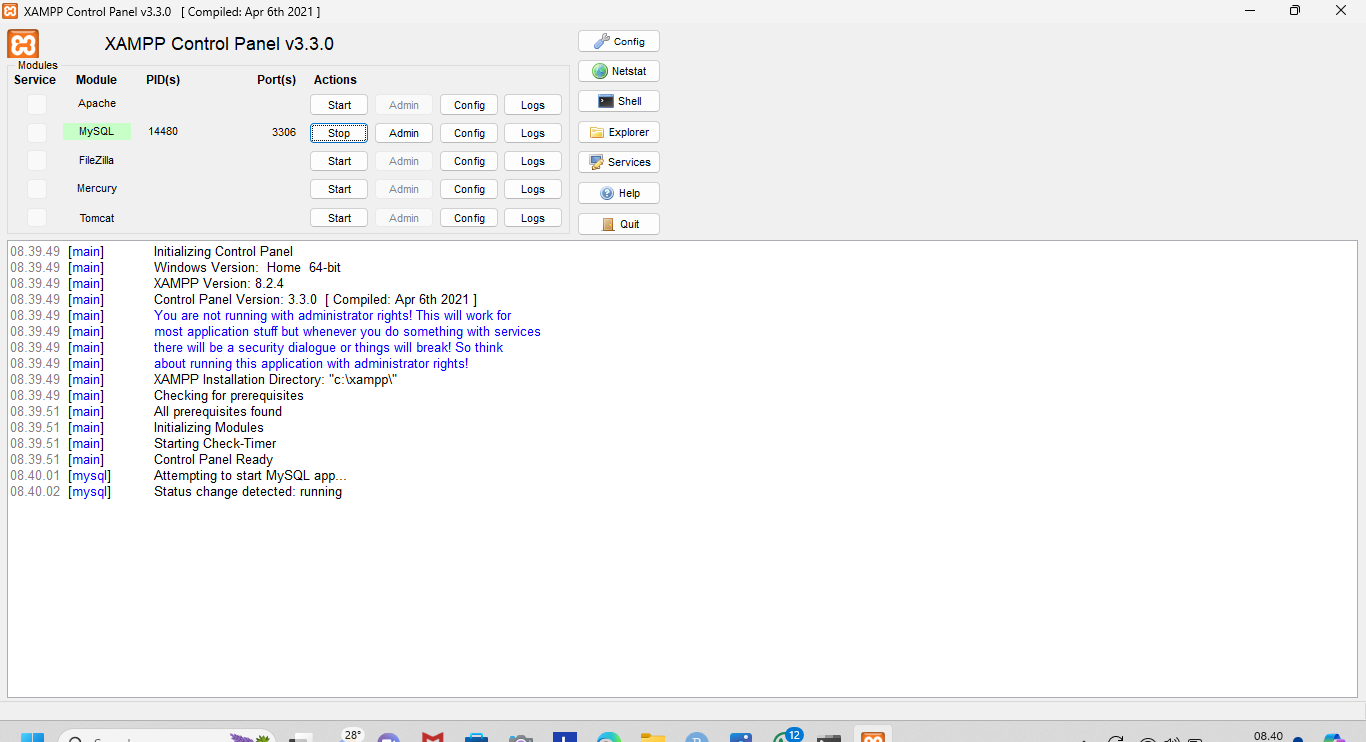Click the green MySQL module label

[x=97, y=131]
